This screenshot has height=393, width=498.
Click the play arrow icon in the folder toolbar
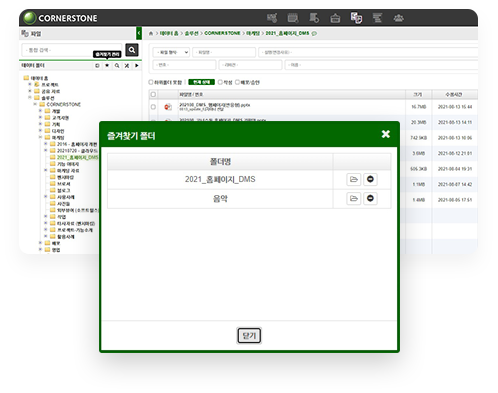[x=137, y=66]
